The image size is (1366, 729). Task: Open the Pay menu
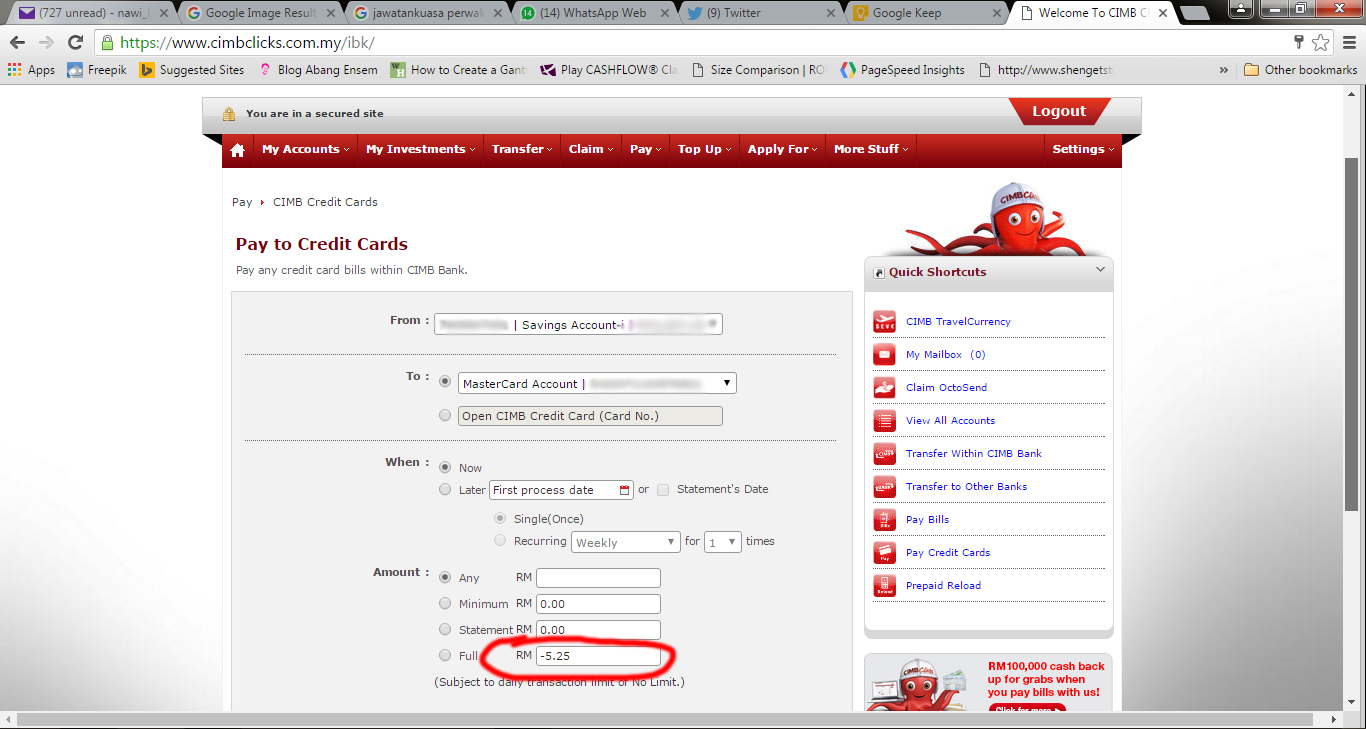(646, 149)
